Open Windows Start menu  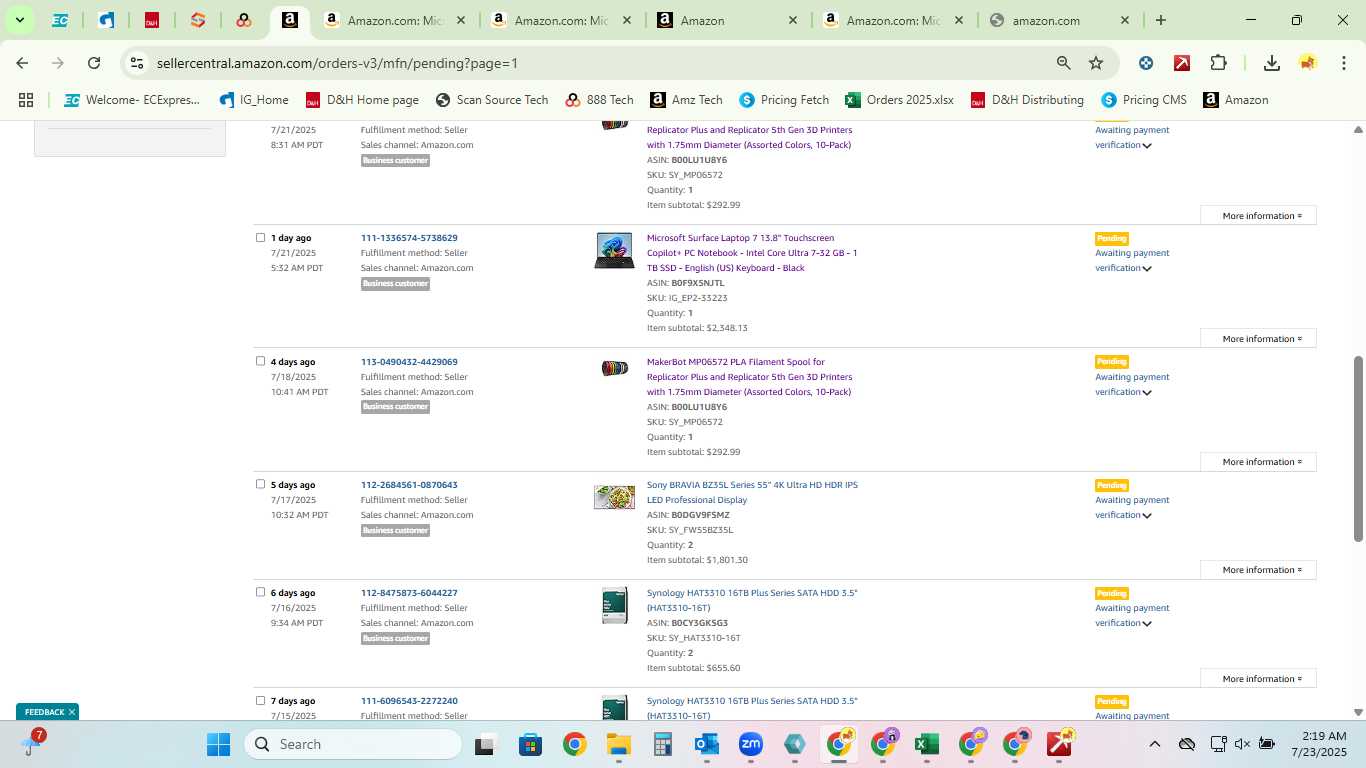[218, 744]
